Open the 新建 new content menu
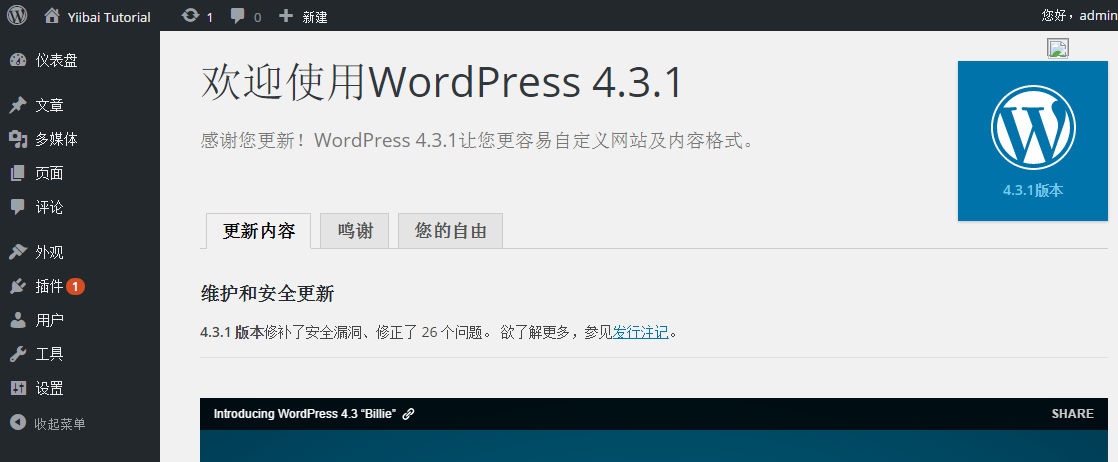 [314, 17]
